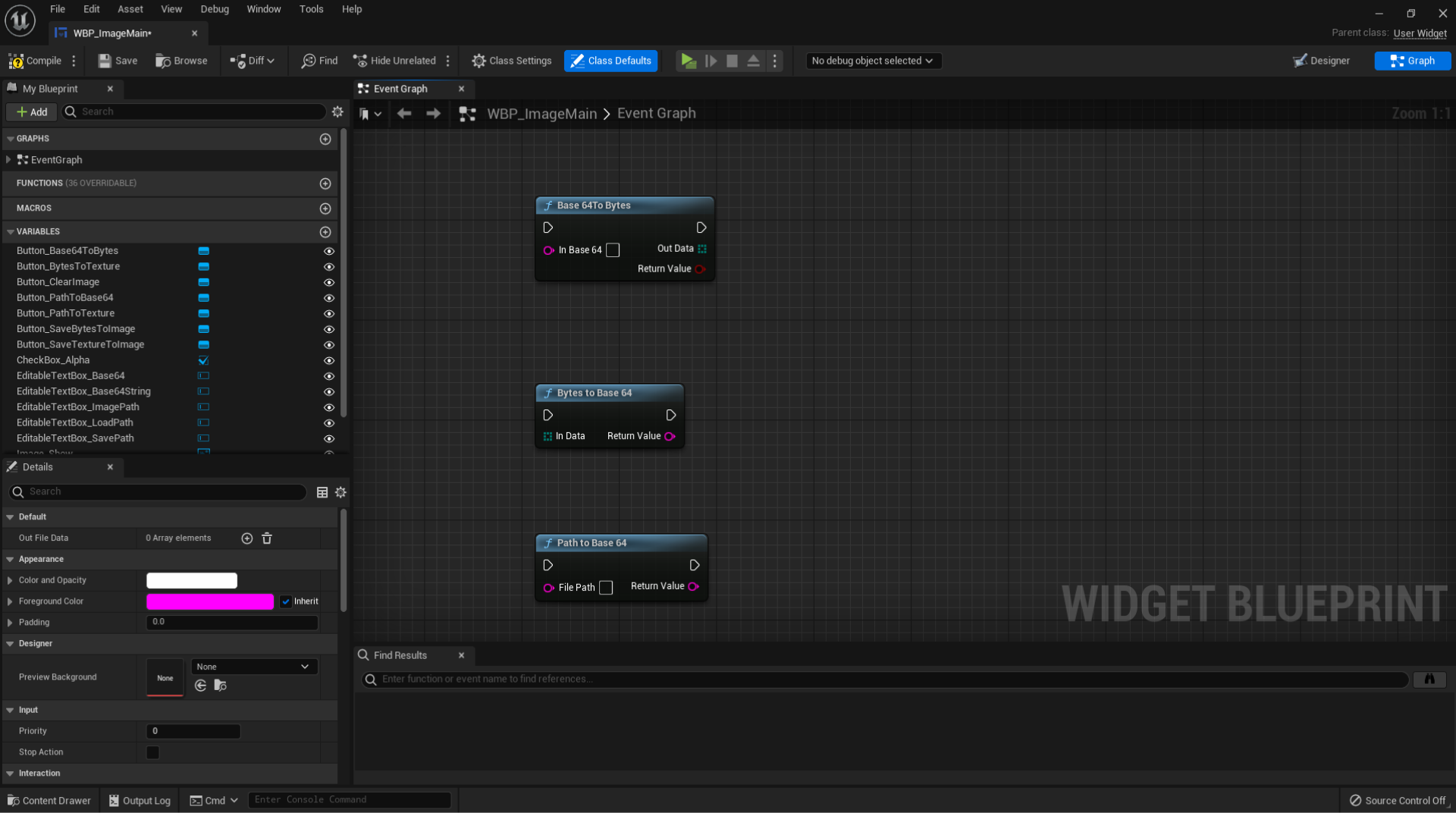The height and width of the screenshot is (819, 1456).
Task: Open the Find tool for this blueprint
Action: [x=318, y=61]
